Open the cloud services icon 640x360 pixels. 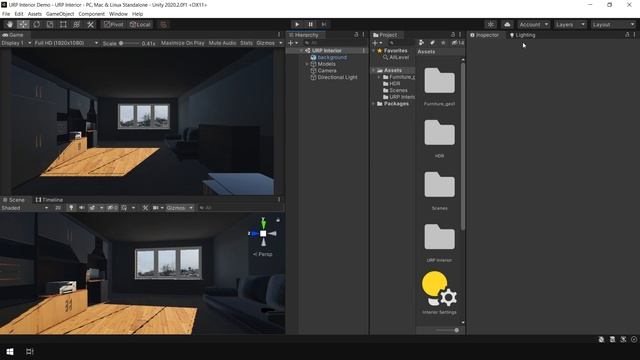[x=507, y=24]
